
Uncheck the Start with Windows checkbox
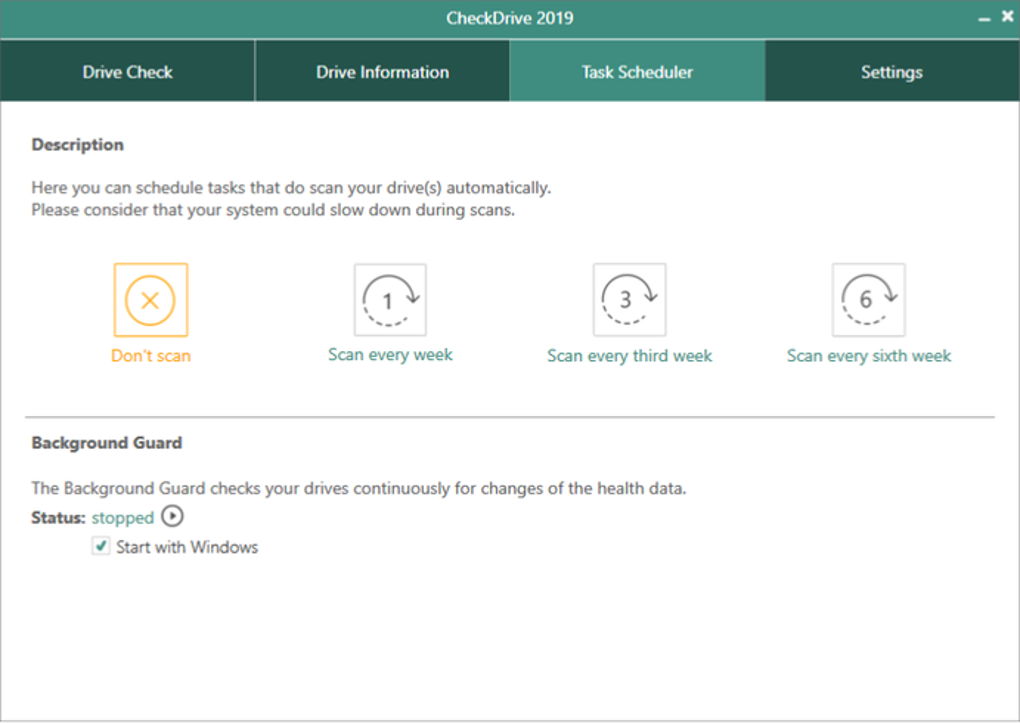point(101,547)
